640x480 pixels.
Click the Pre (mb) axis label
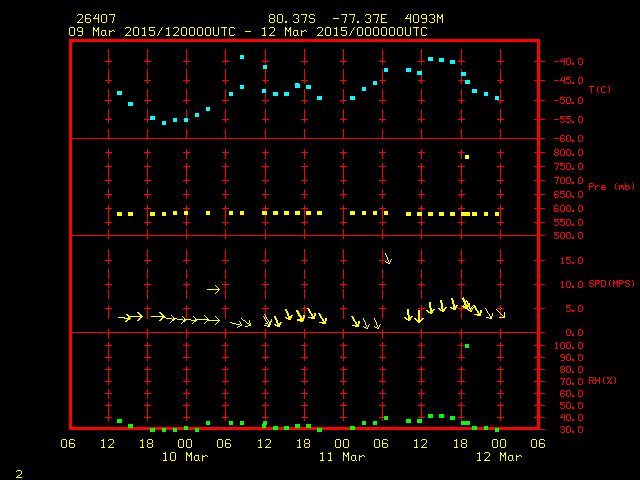[611, 187]
